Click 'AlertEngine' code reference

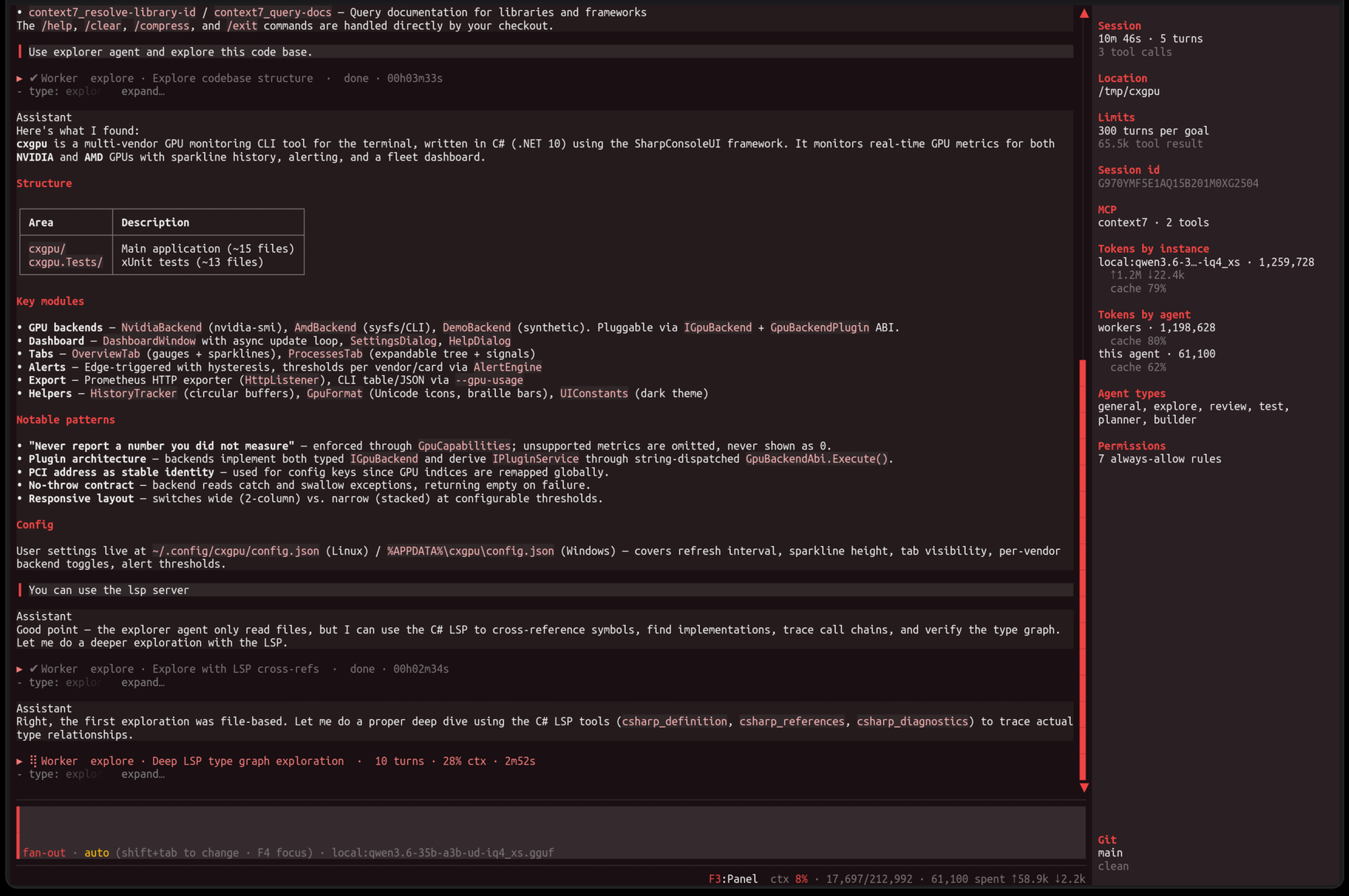click(x=508, y=367)
